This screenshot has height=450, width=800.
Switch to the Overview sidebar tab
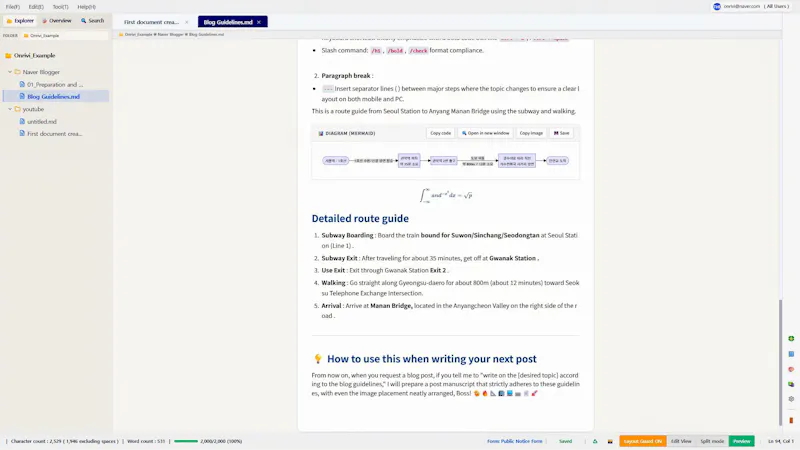click(57, 21)
